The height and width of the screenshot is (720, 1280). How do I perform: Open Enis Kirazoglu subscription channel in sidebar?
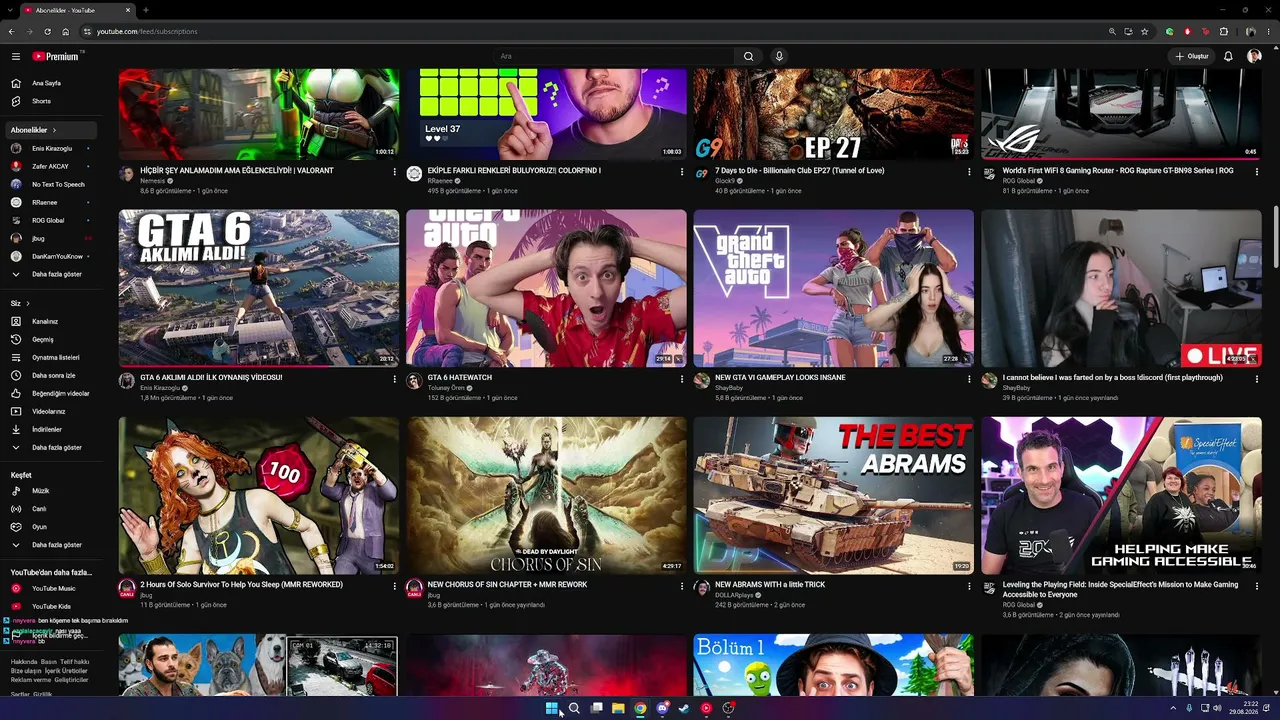pos(53,148)
